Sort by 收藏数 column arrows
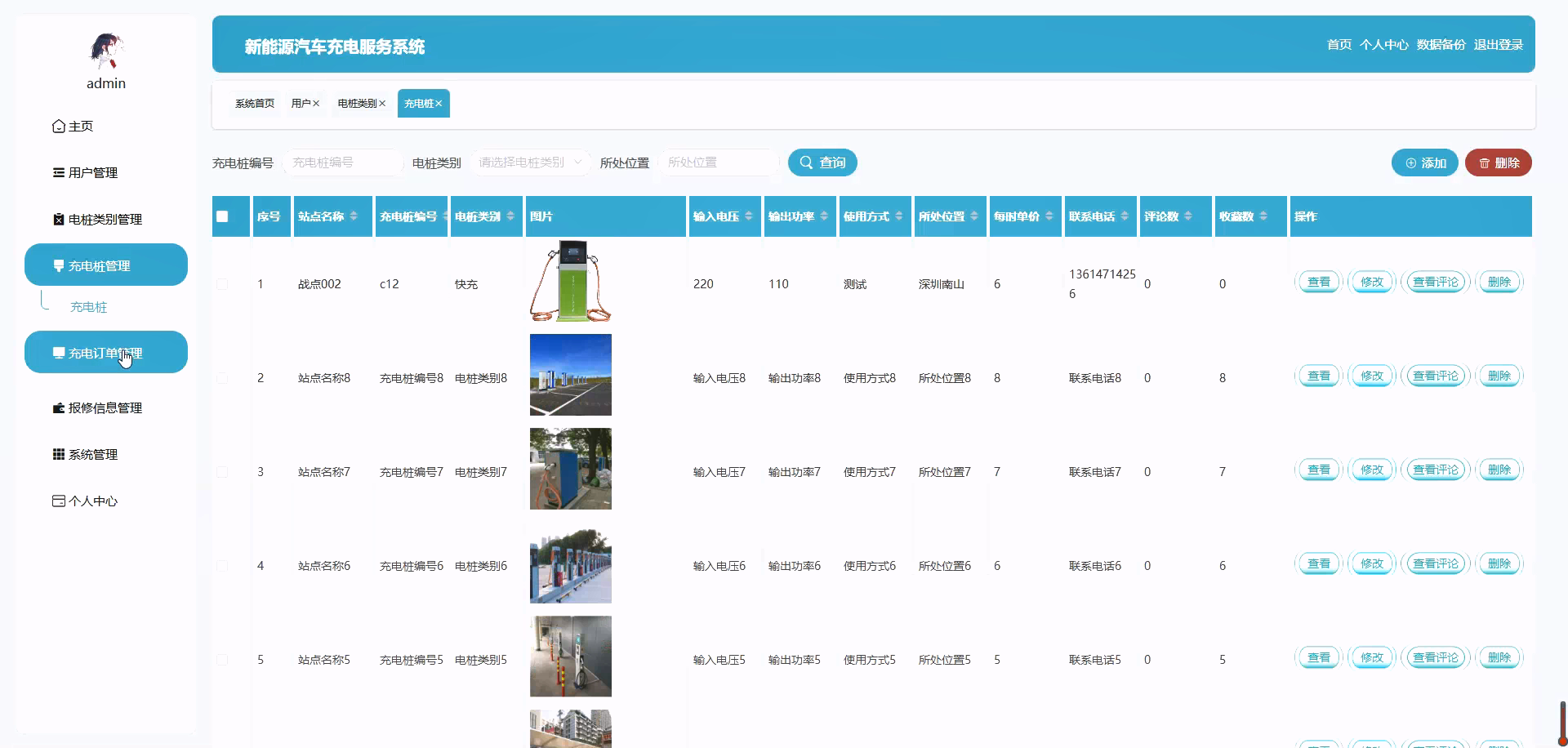This screenshot has height=748, width=1568. click(1263, 216)
